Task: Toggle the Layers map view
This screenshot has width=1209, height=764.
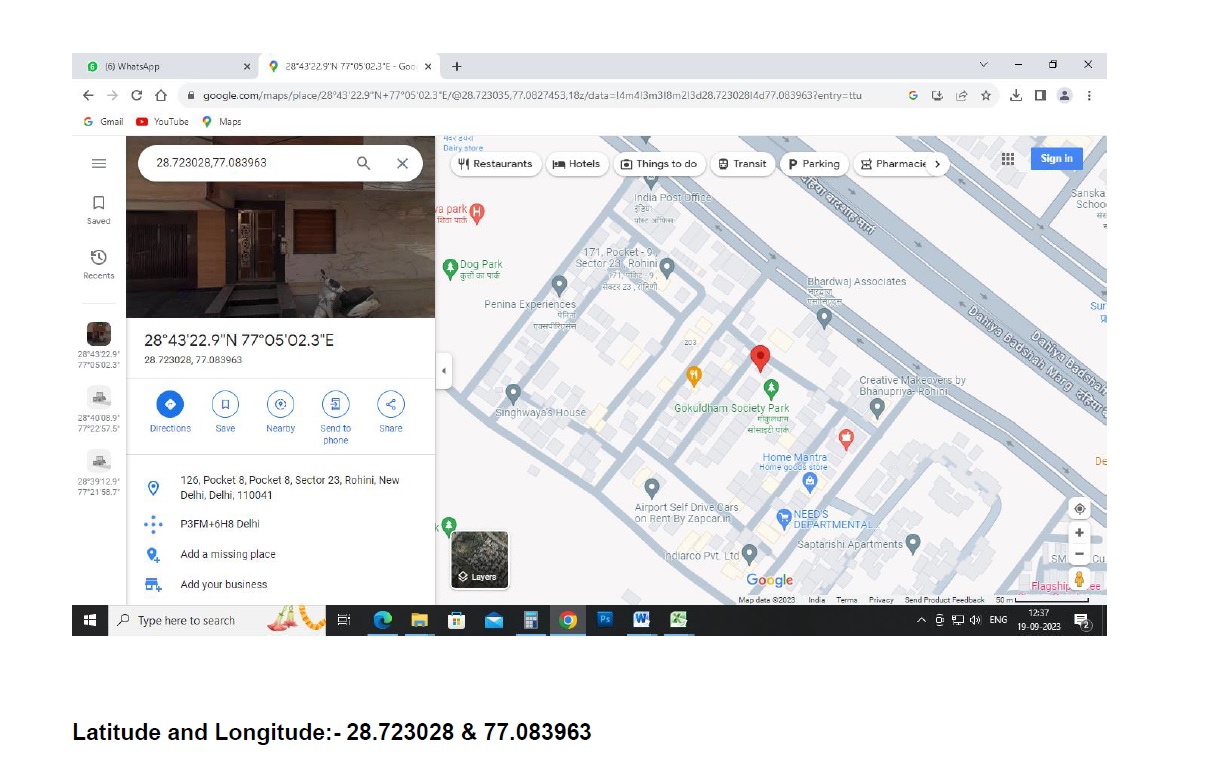Action: click(480, 559)
